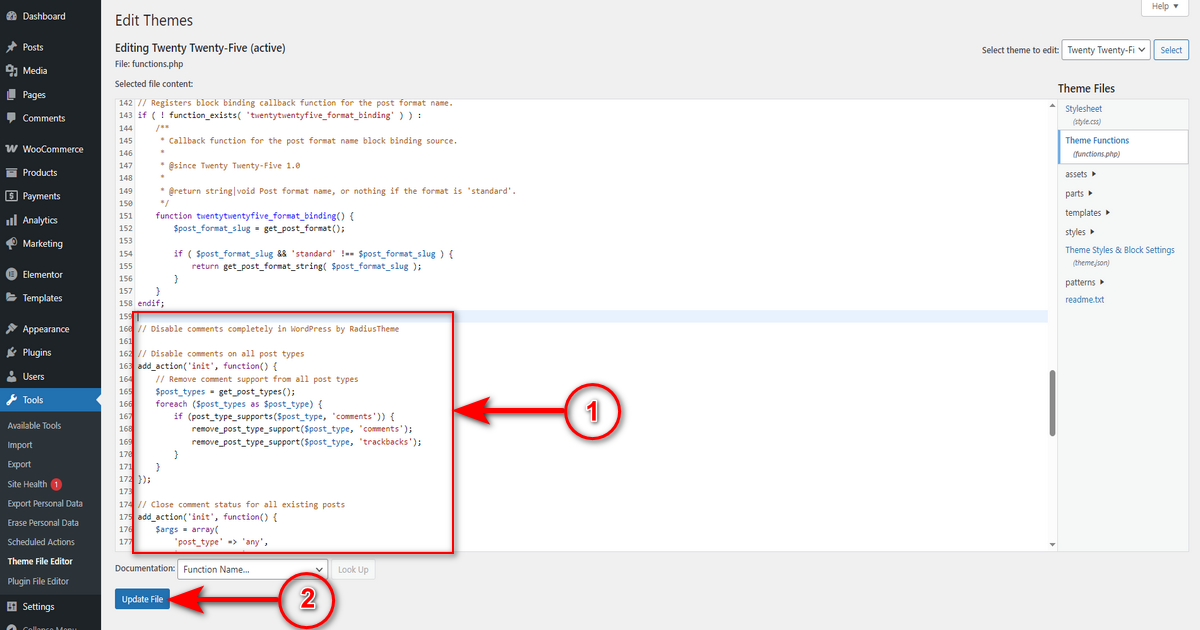Open the Select theme to edit dropdown

1106,50
